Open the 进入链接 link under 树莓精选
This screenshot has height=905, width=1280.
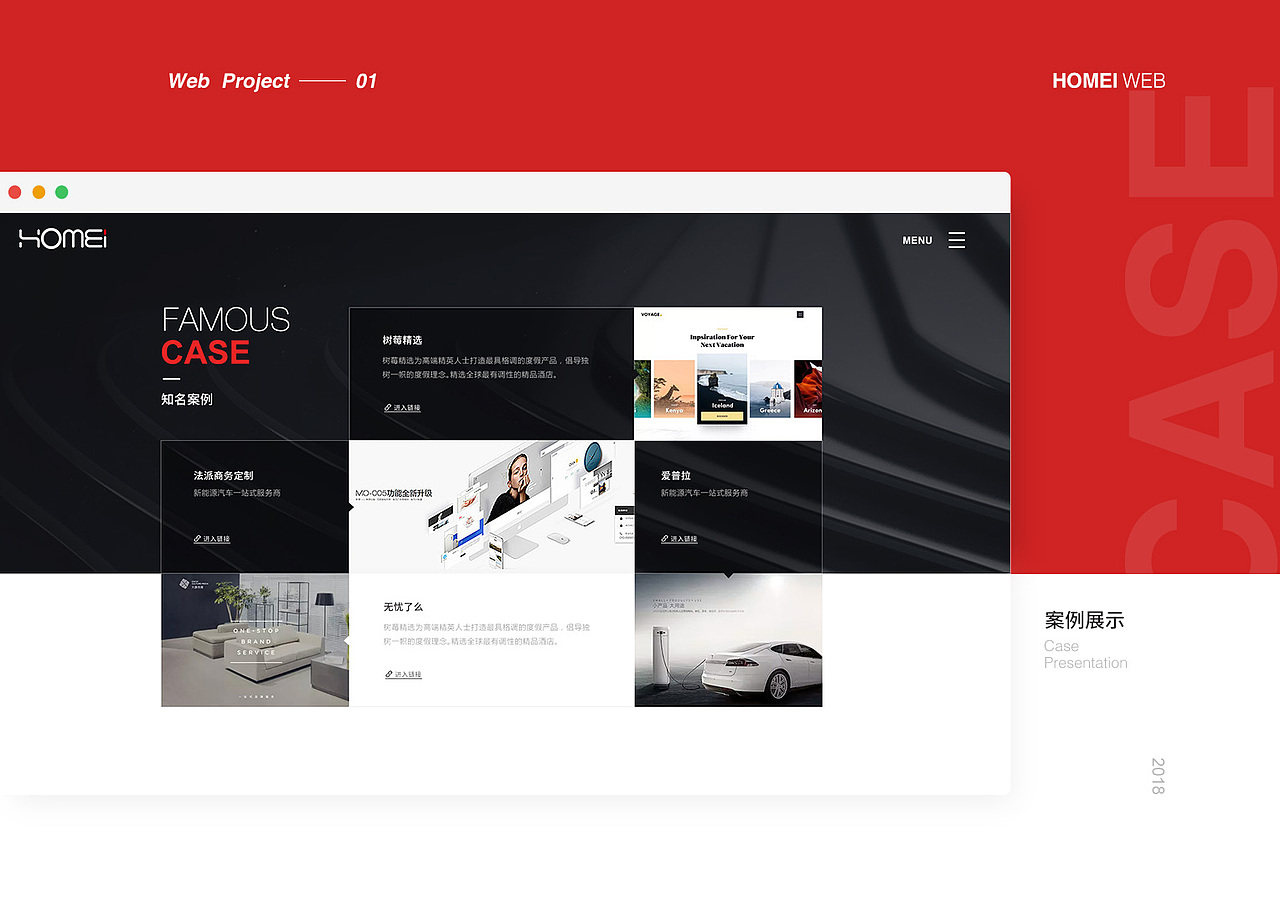click(x=402, y=408)
